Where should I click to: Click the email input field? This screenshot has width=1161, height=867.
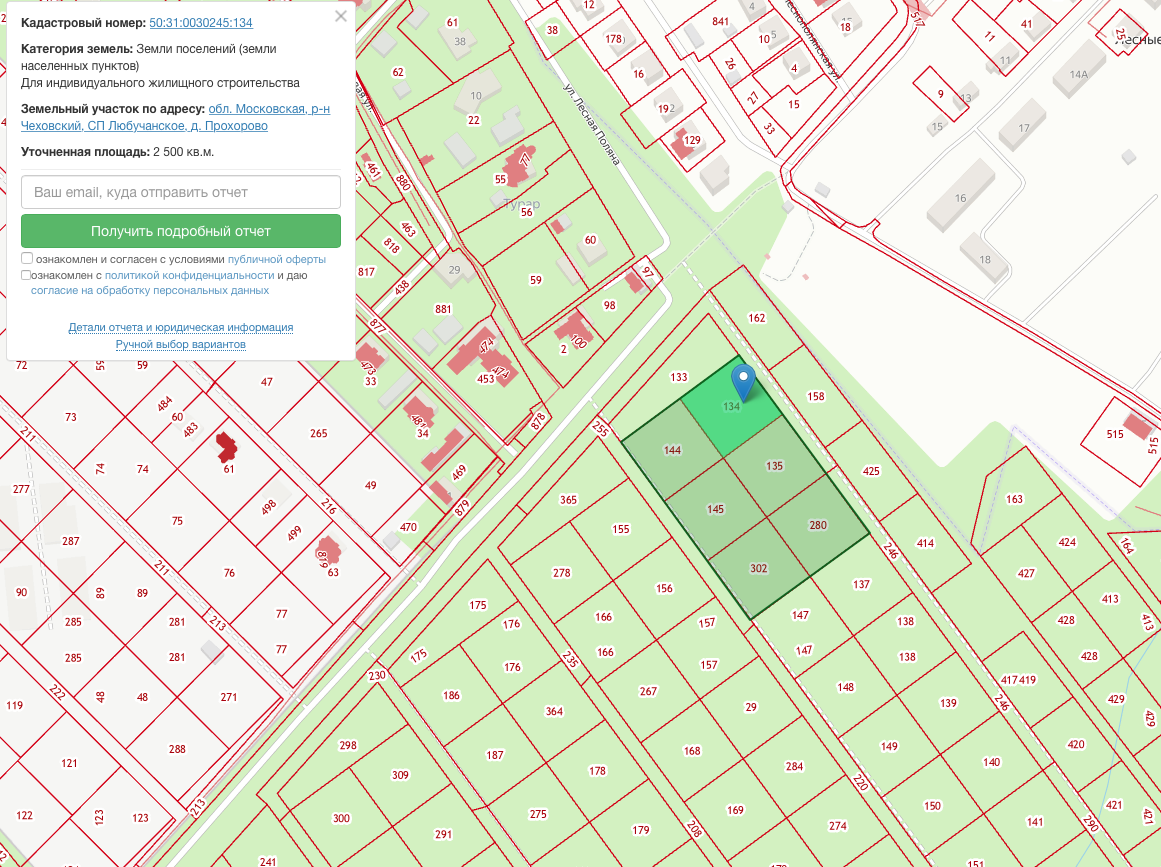(x=181, y=192)
